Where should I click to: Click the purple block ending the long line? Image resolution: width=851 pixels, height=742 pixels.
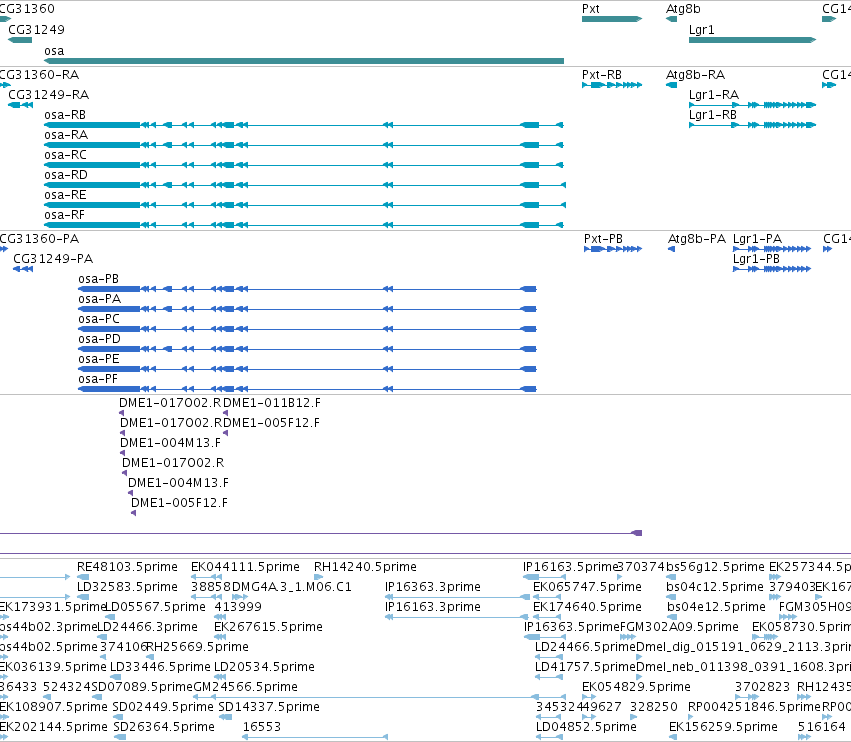click(637, 533)
